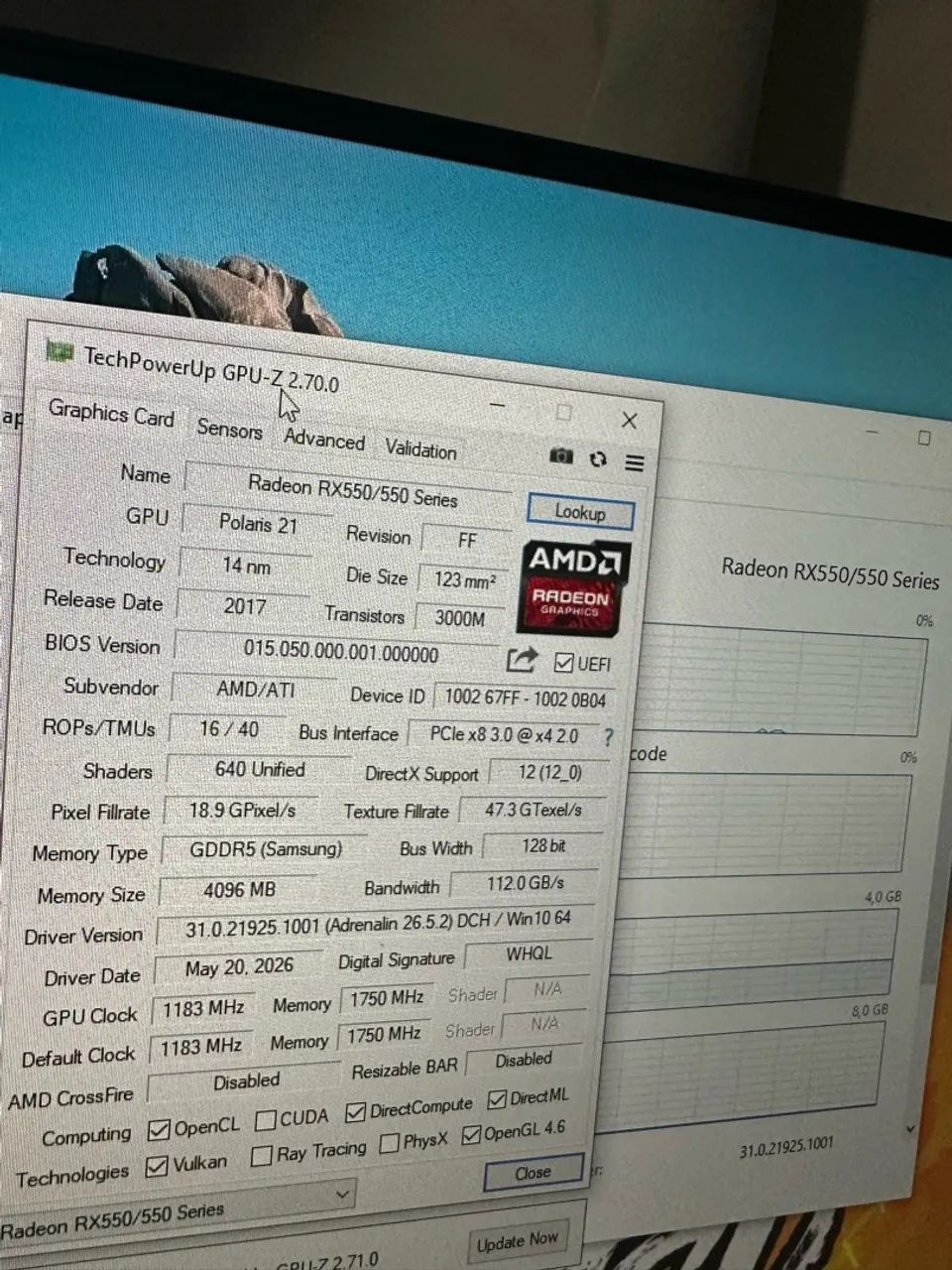Screen dimensions: 952x1270
Task: Click Radeon RX550/550 Series heading in background window
Action: [x=831, y=574]
